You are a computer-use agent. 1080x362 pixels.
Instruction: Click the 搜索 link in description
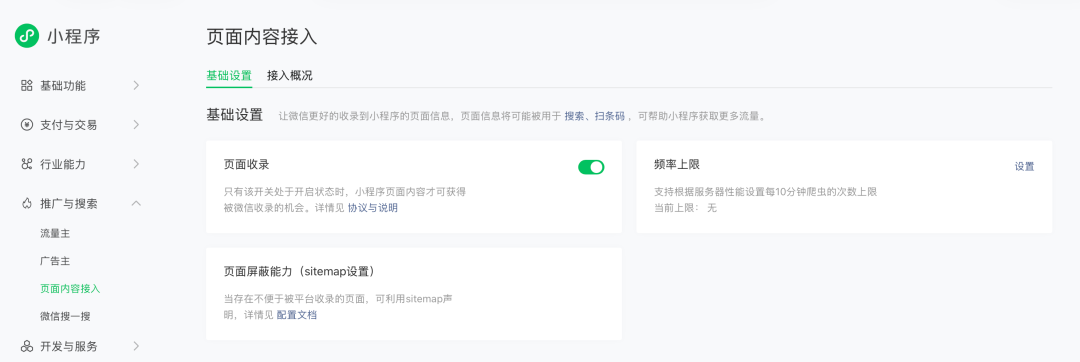pyautogui.click(x=574, y=116)
